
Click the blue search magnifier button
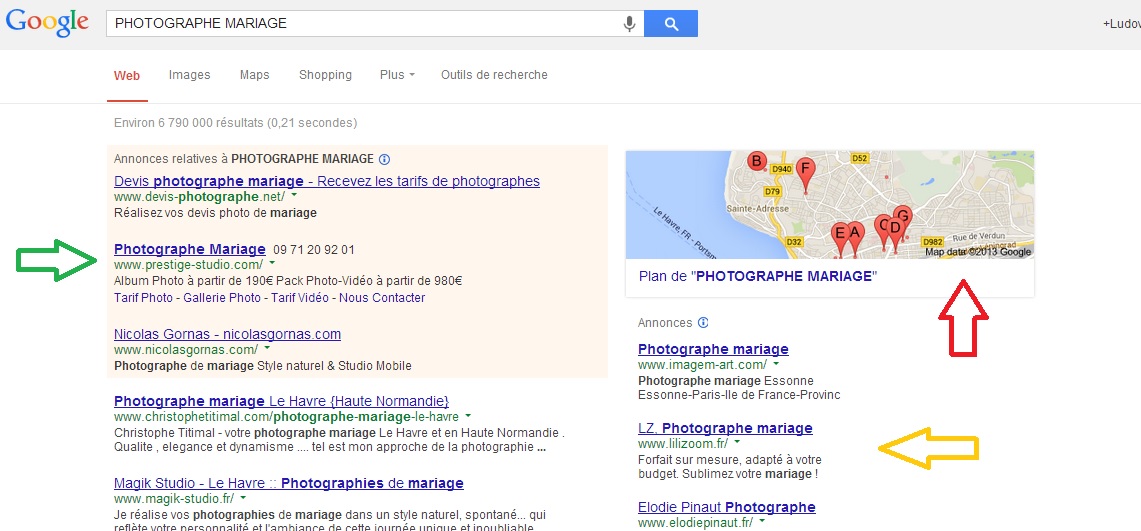[x=671, y=24]
